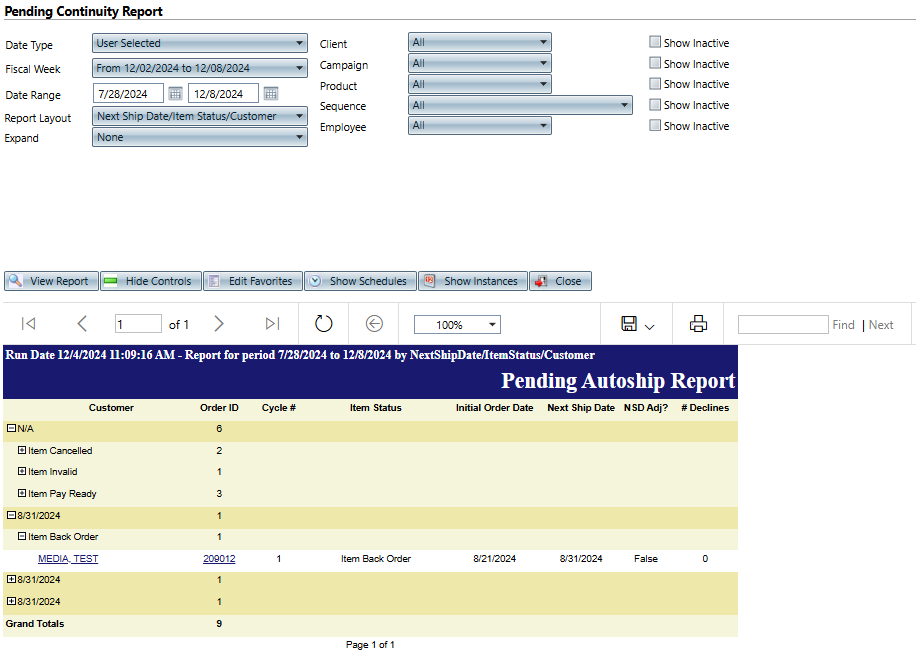Open the Report Layout dropdown

point(200,116)
